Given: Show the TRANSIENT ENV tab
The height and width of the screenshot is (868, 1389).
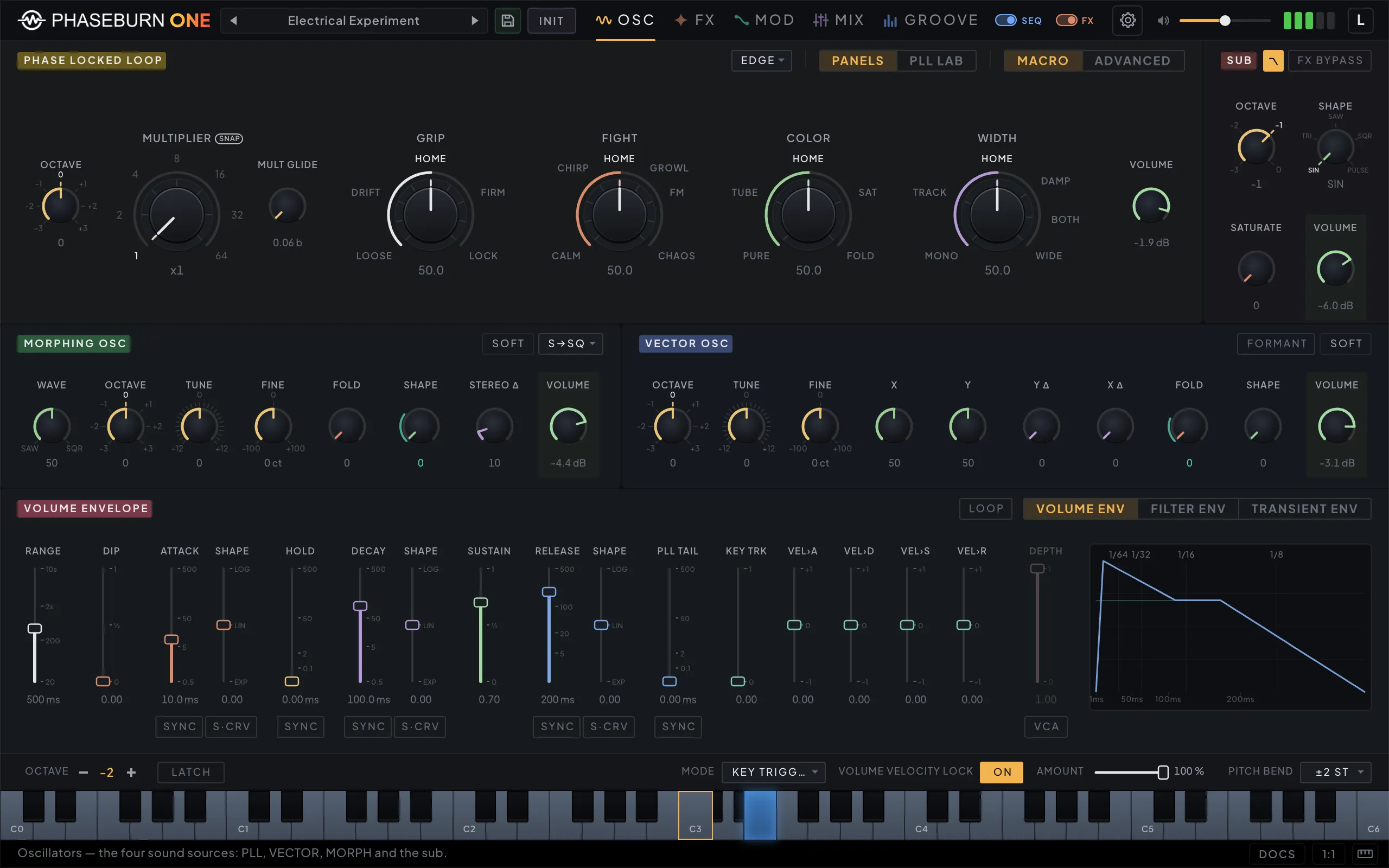Looking at the screenshot, I should click(x=1304, y=509).
